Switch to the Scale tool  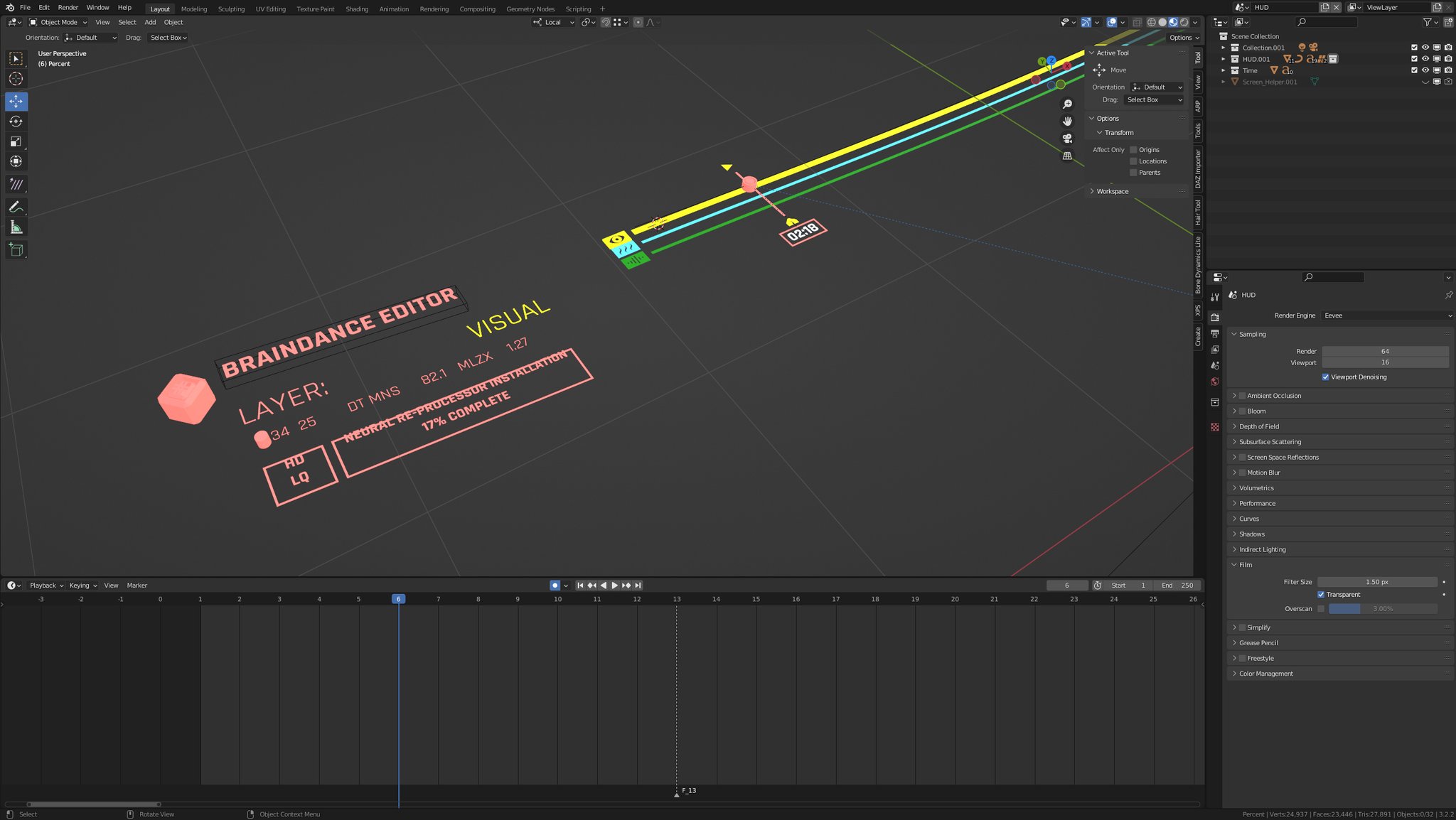tap(16, 141)
